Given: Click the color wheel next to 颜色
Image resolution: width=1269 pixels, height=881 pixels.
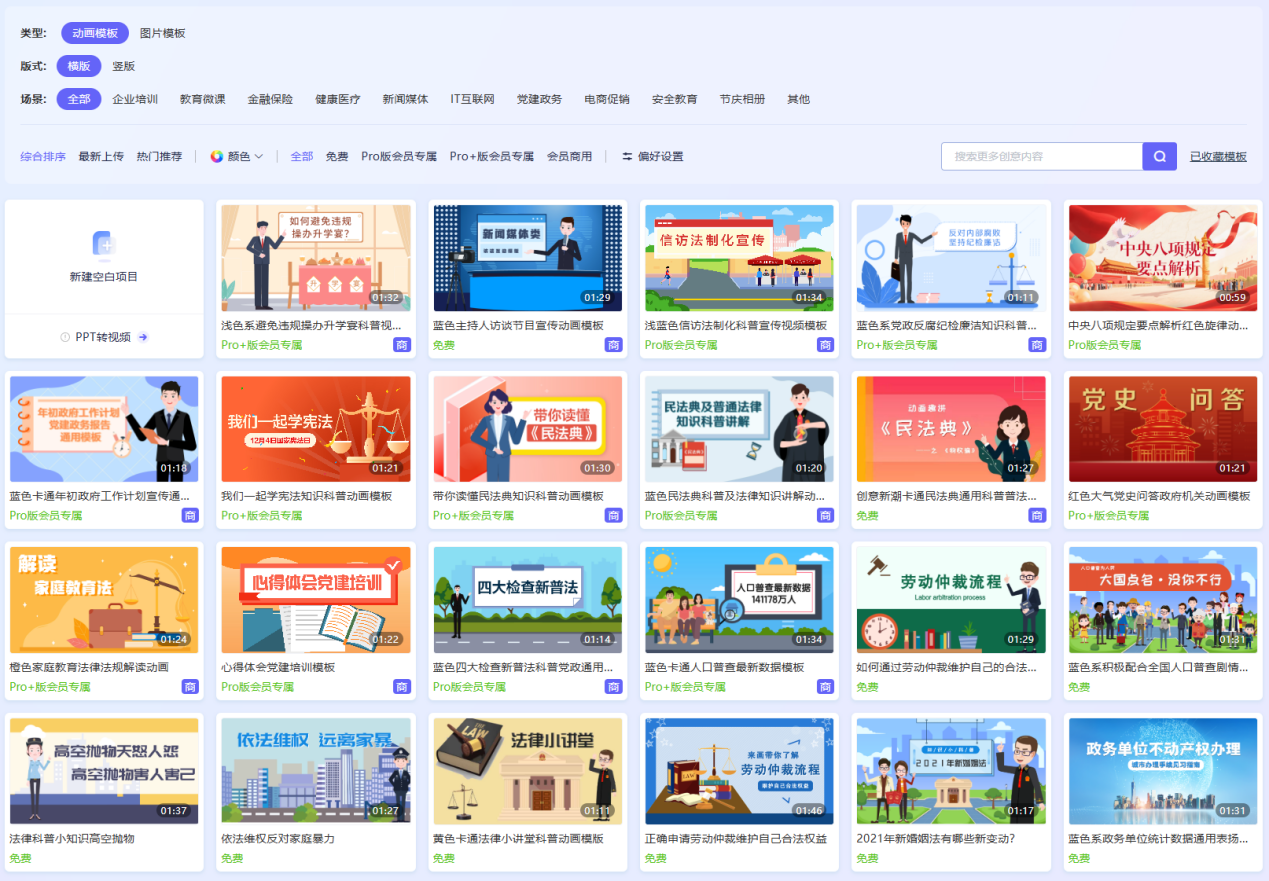Looking at the screenshot, I should pyautogui.click(x=219, y=157).
